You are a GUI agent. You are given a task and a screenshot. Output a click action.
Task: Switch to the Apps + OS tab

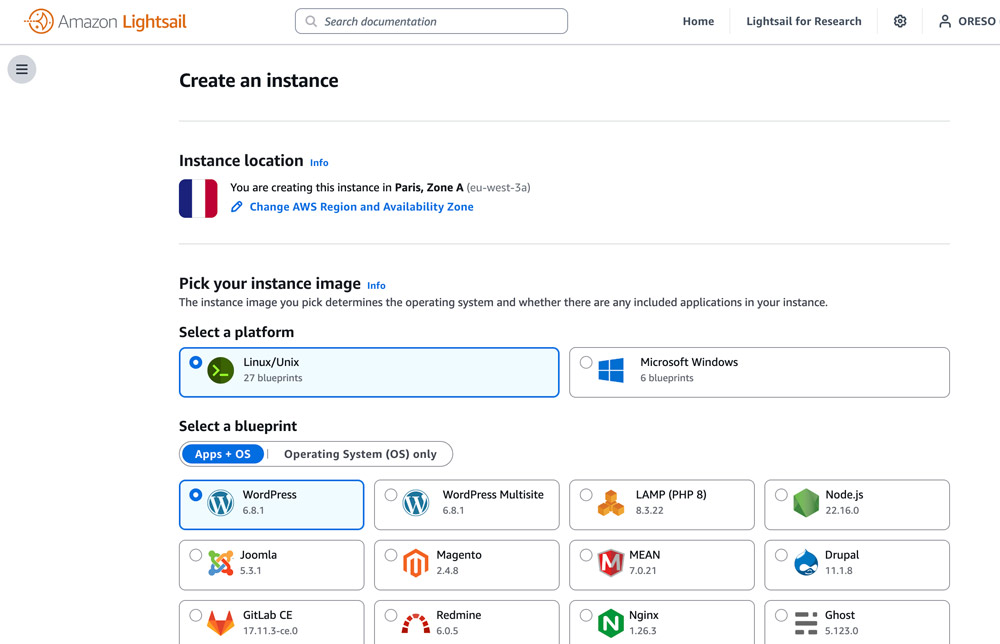click(x=223, y=454)
